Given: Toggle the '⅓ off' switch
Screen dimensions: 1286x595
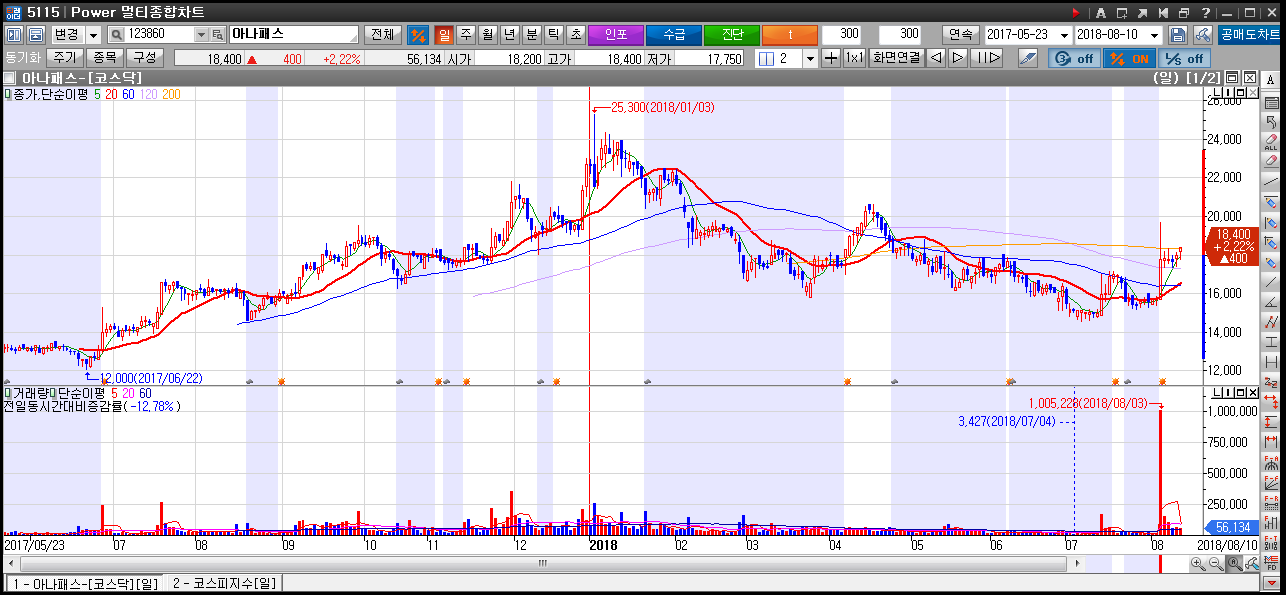Looking at the screenshot, I should click(1183, 58).
